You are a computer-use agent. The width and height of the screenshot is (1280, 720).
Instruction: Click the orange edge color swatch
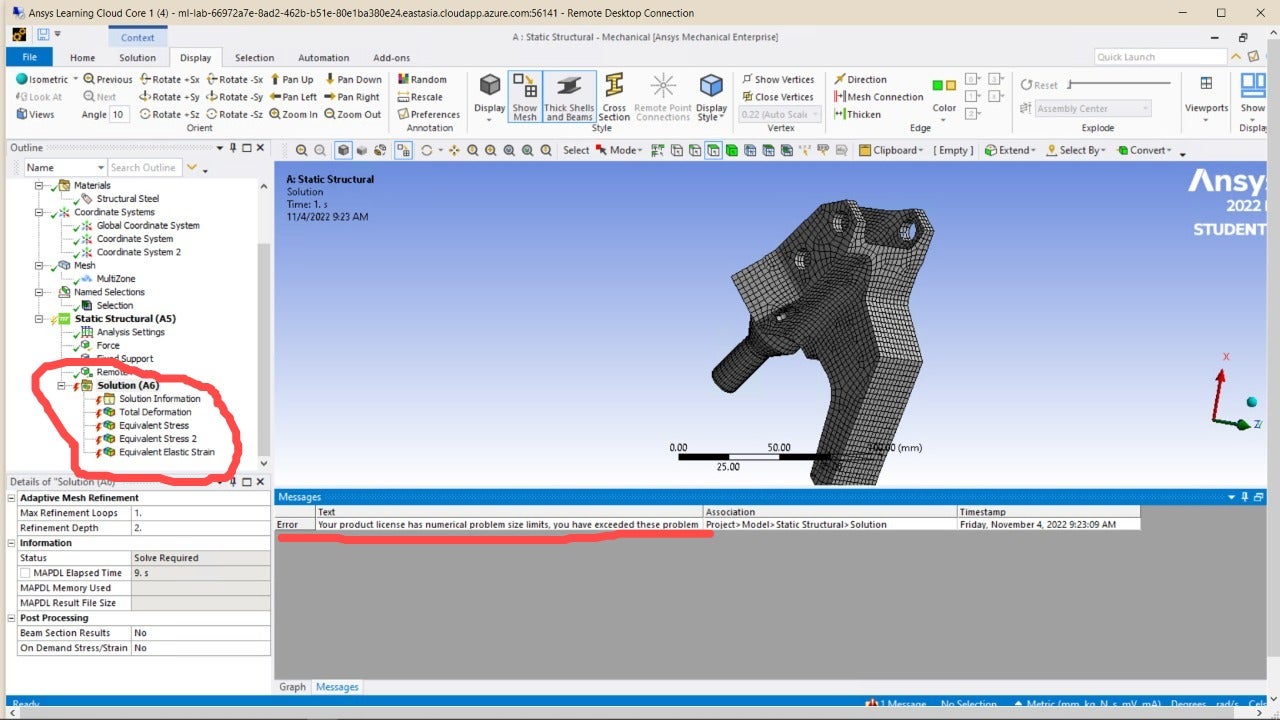951,85
